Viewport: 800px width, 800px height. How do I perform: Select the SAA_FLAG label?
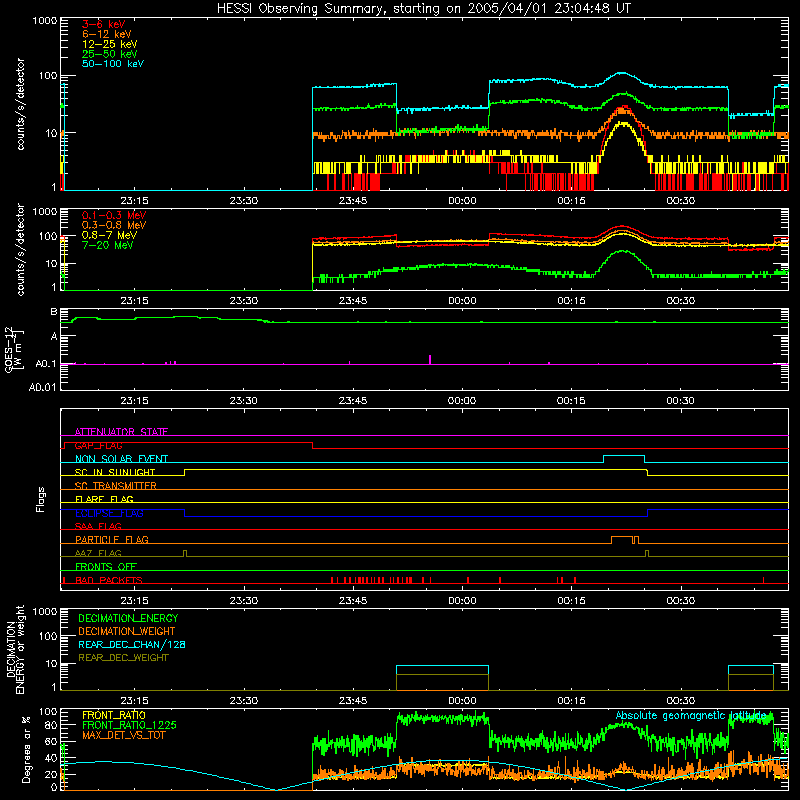coord(98,526)
